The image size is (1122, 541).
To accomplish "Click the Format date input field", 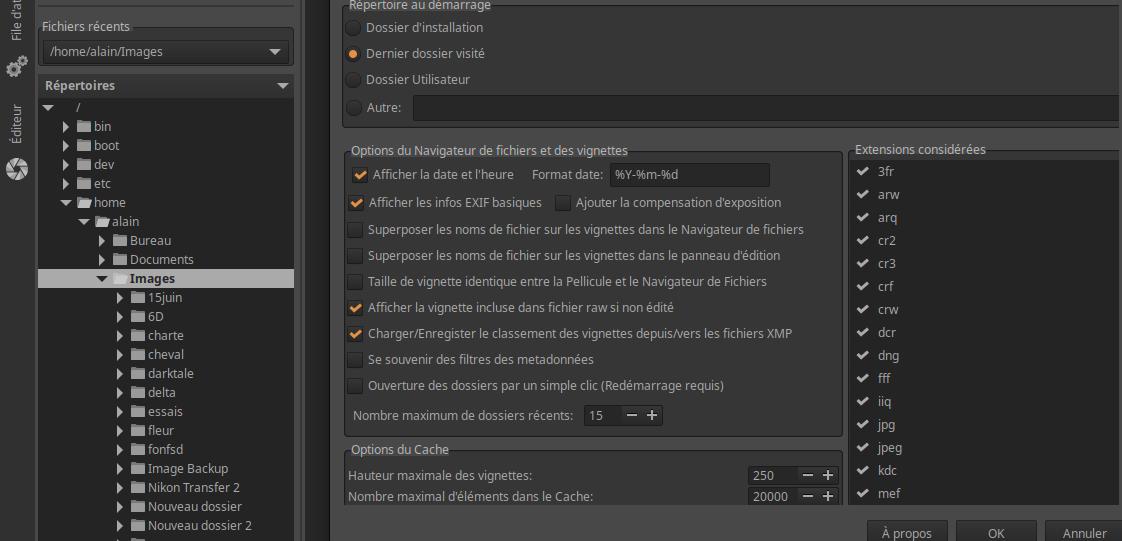I will coord(690,175).
